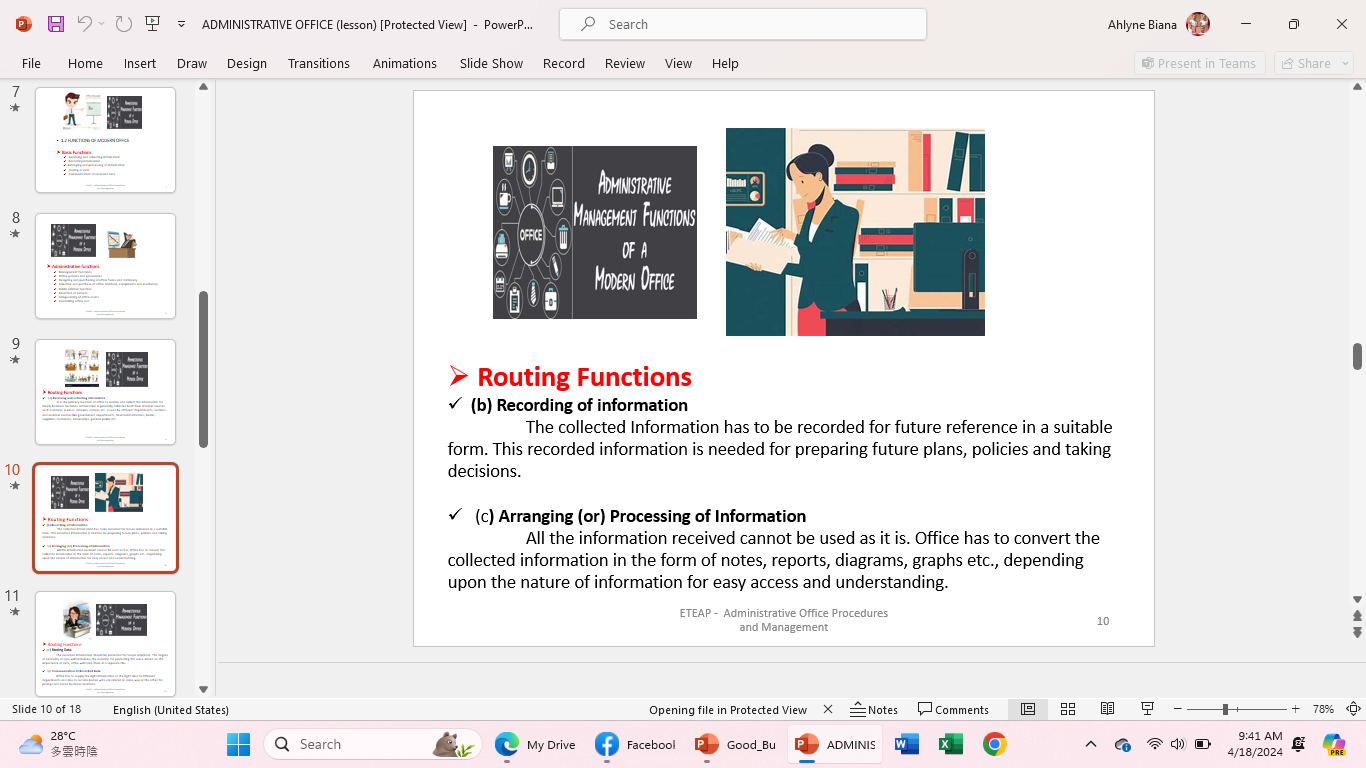Click the Redo icon in the title bar
The height and width of the screenshot is (768, 1366).
coord(123,24)
